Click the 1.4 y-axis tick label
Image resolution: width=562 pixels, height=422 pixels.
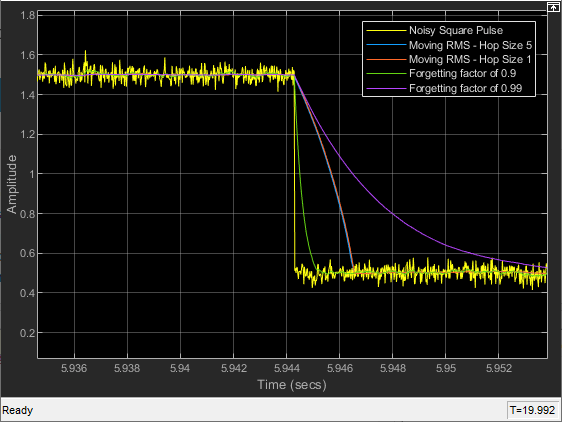point(27,95)
